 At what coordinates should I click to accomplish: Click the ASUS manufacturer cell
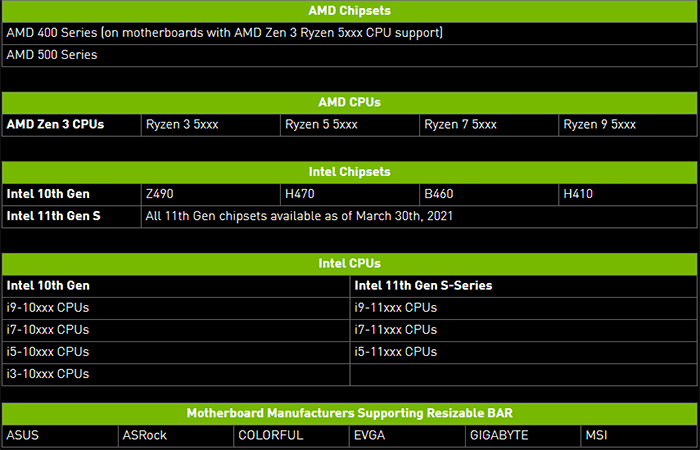(60, 436)
